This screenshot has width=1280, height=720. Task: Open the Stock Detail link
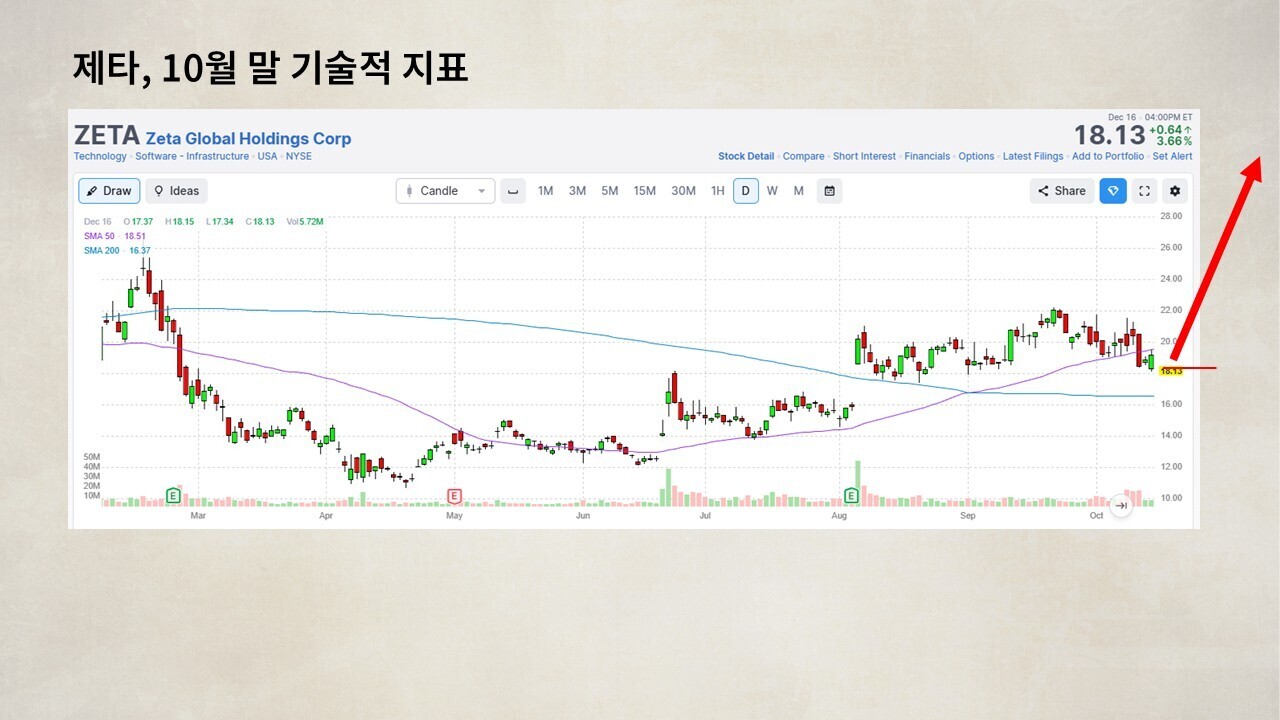[x=746, y=156]
